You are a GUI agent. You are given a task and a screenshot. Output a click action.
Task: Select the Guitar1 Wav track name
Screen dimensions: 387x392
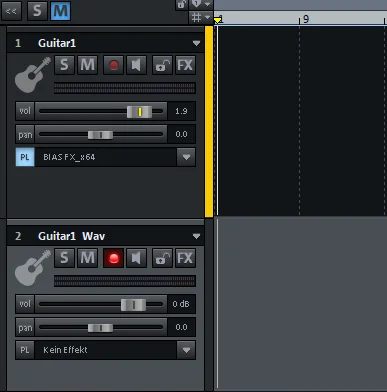tap(71, 236)
